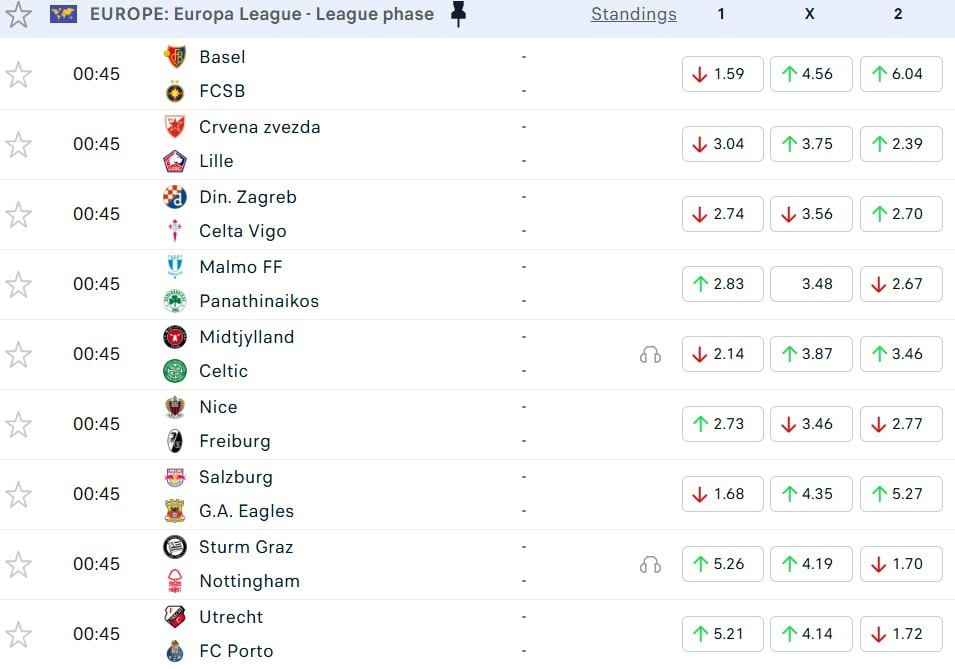Click the headphones icon for Midtjylland vs Celtic
955x669 pixels.
pos(650,354)
